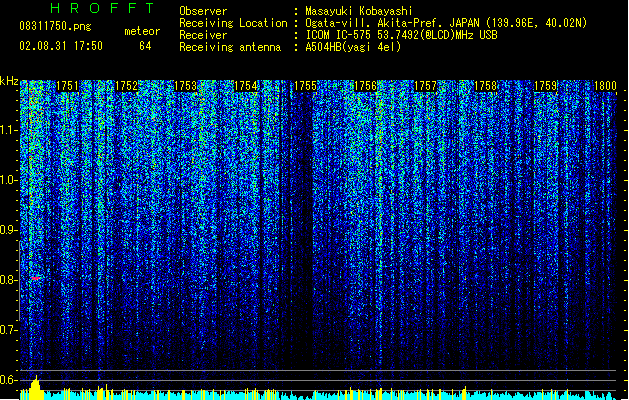Click the 1754 time marker
Viewport: 629px width, 400px height.
(246, 86)
